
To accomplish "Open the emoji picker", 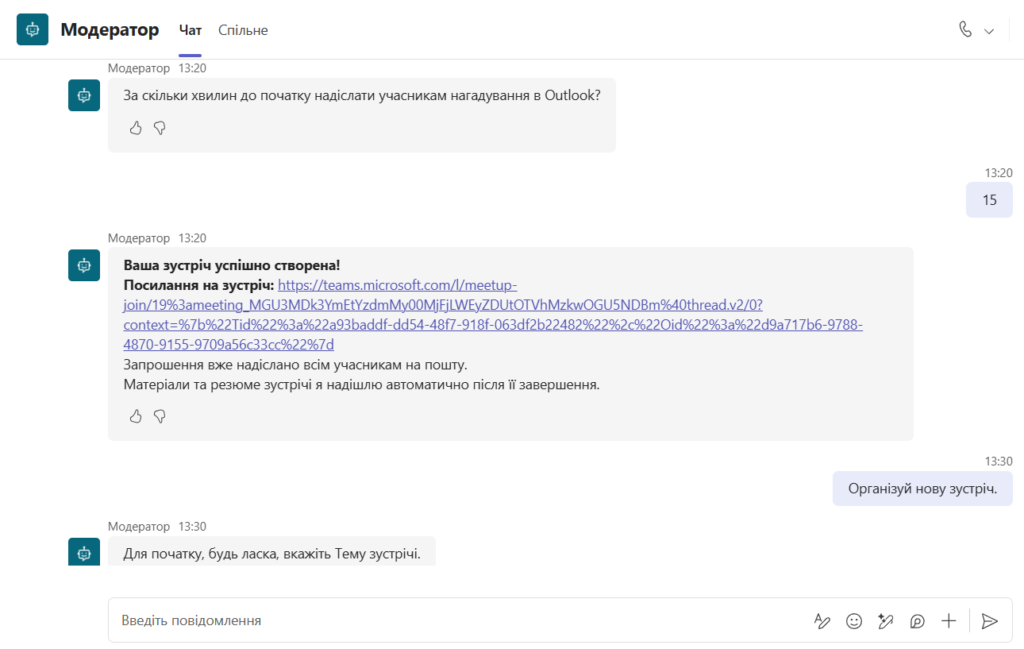I will pos(854,621).
